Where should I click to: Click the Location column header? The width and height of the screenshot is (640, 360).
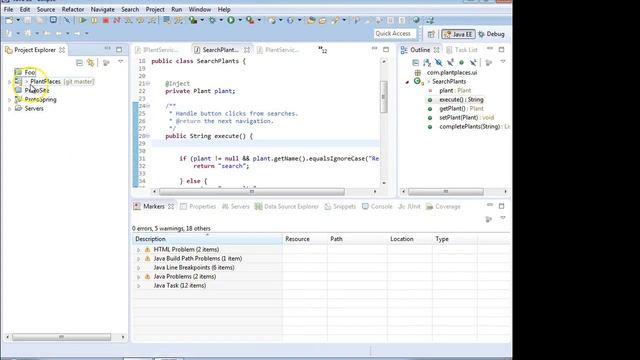pyautogui.click(x=409, y=239)
